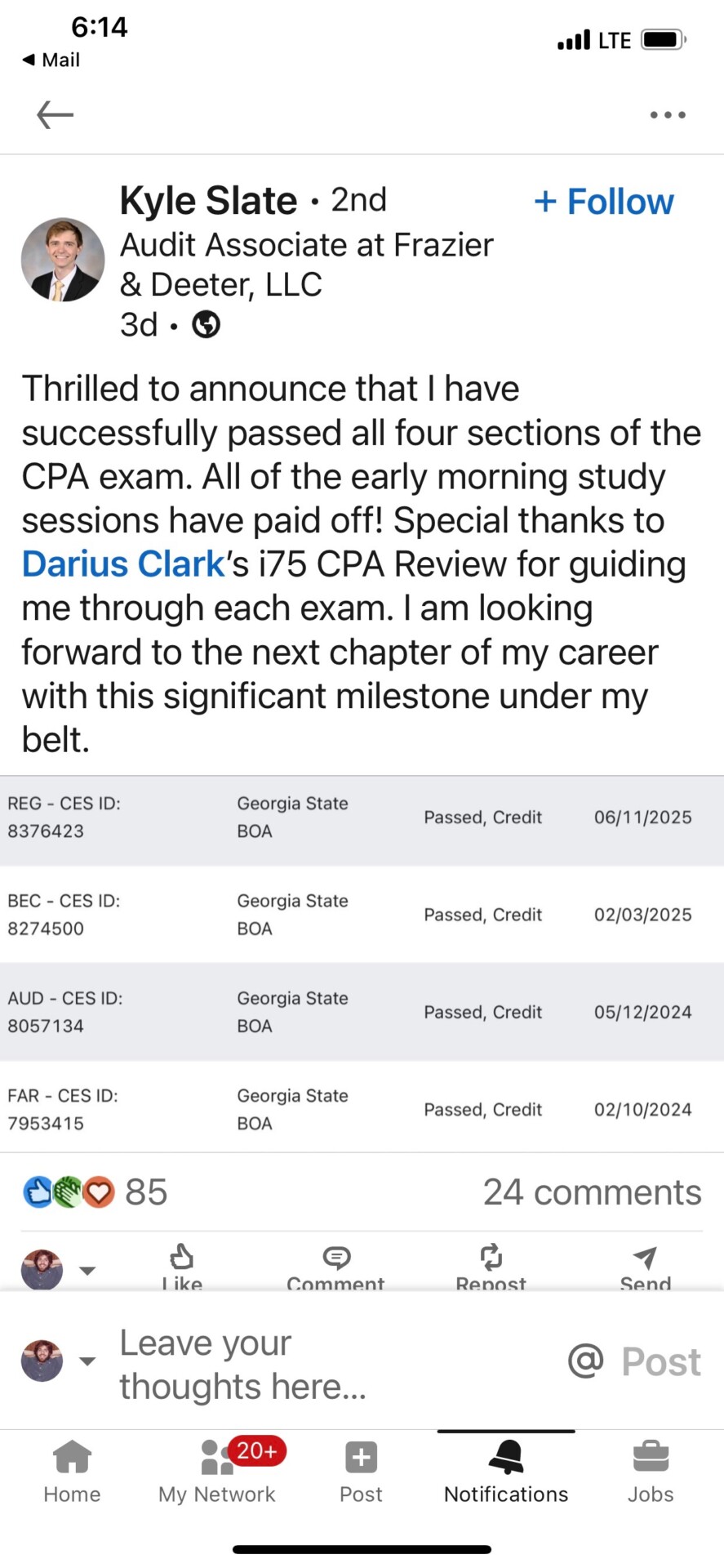Tap the Send paper plane icon
The width and height of the screenshot is (724, 1568).
(645, 1259)
